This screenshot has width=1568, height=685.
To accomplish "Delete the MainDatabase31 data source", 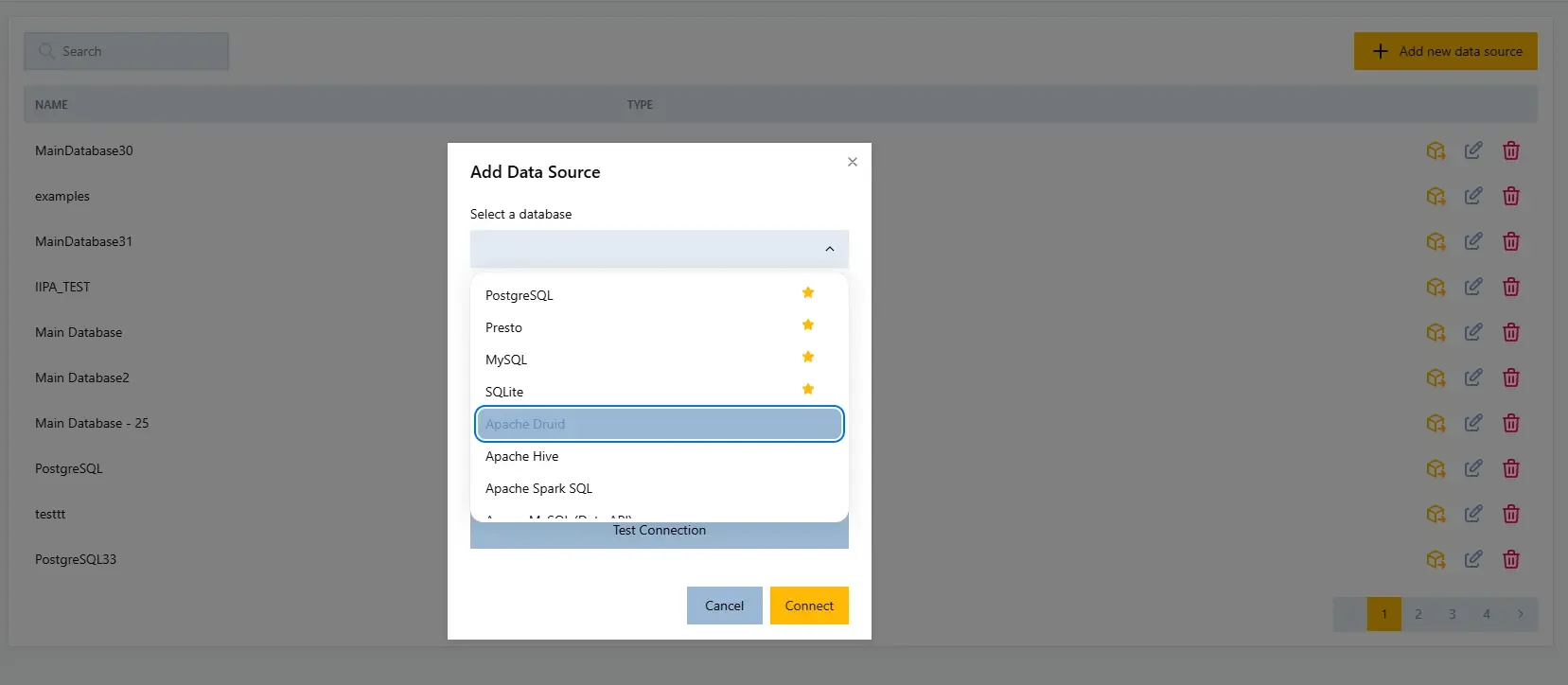I will click(x=1511, y=241).
